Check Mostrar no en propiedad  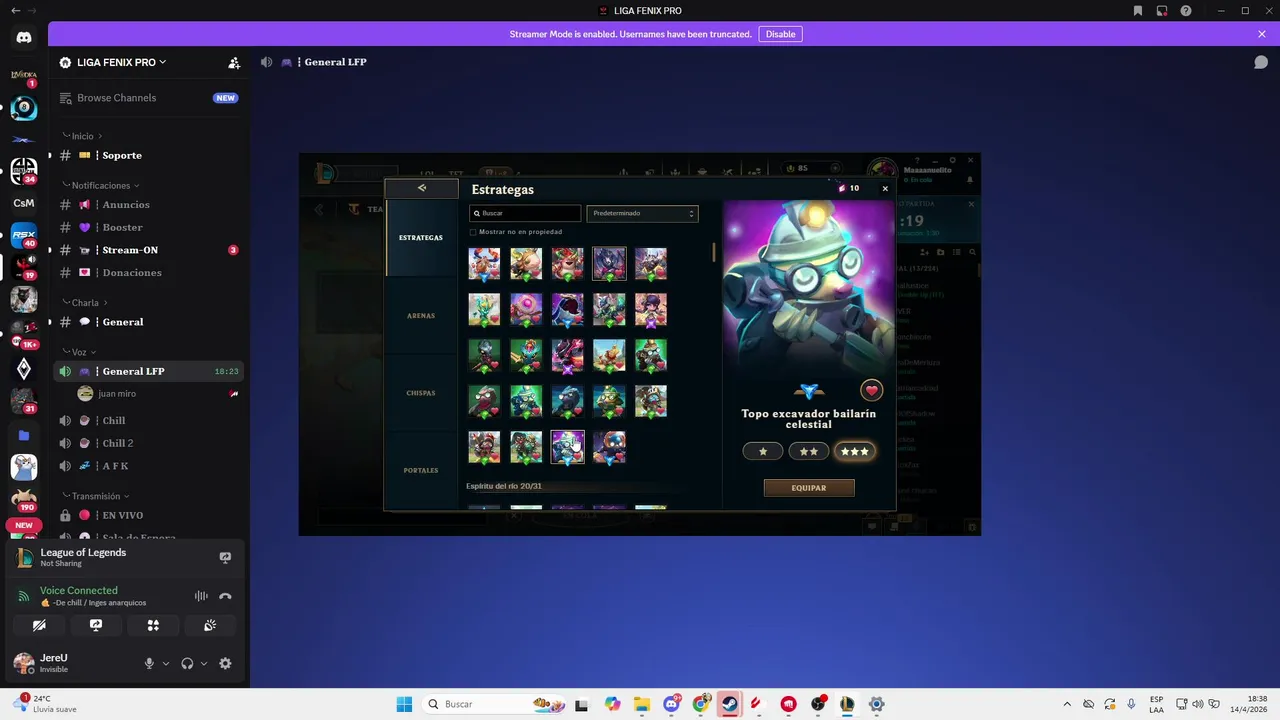point(473,232)
